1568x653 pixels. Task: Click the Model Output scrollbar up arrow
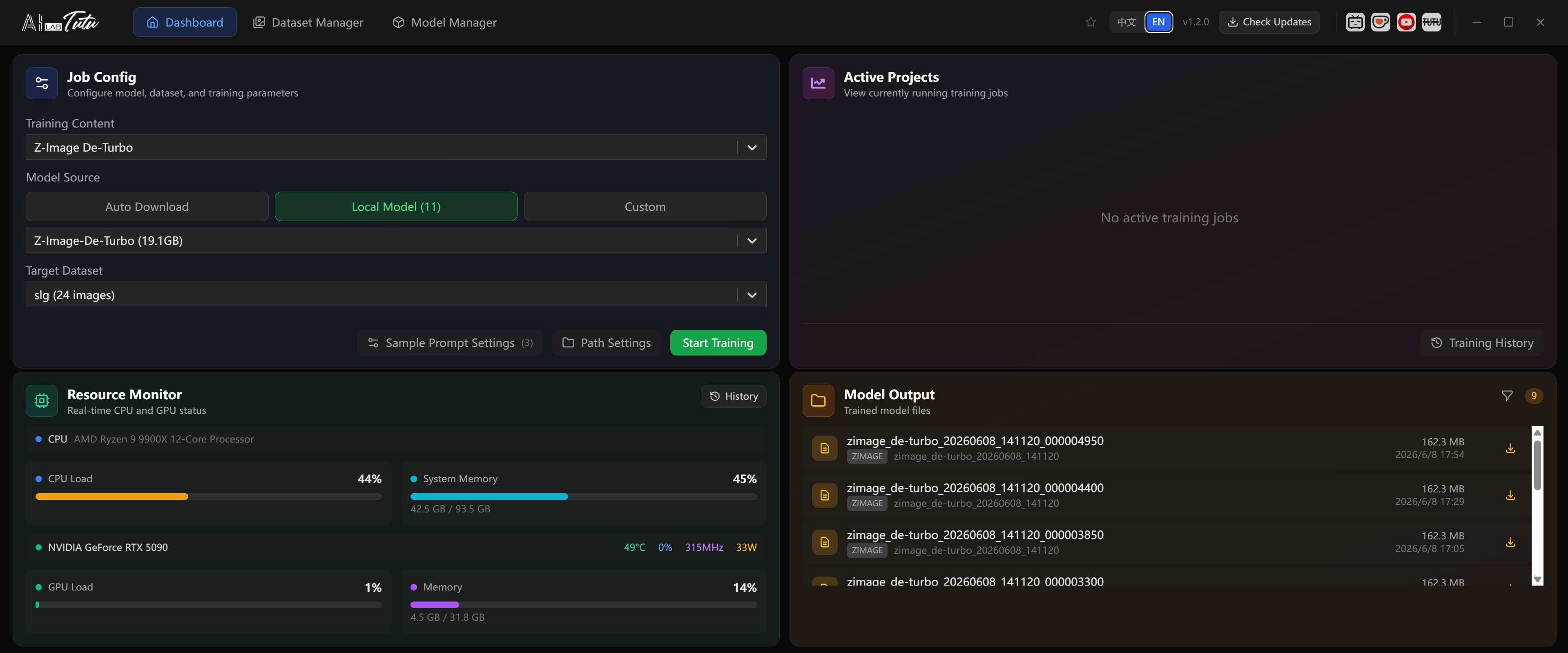pos(1537,432)
